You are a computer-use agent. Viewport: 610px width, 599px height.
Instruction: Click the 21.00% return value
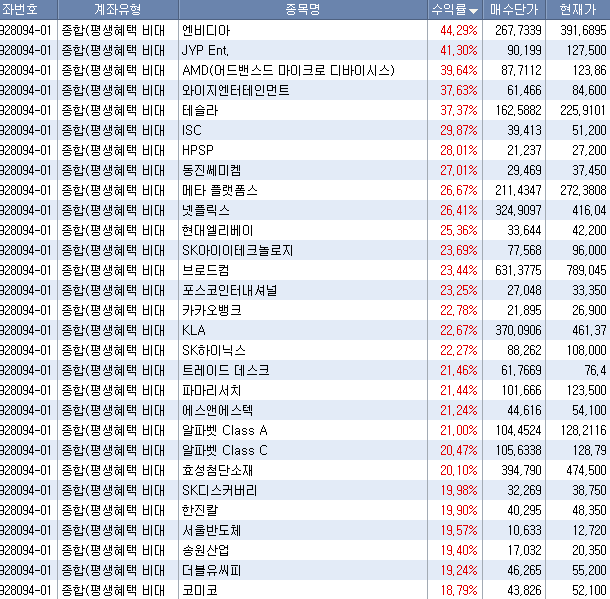point(459,431)
